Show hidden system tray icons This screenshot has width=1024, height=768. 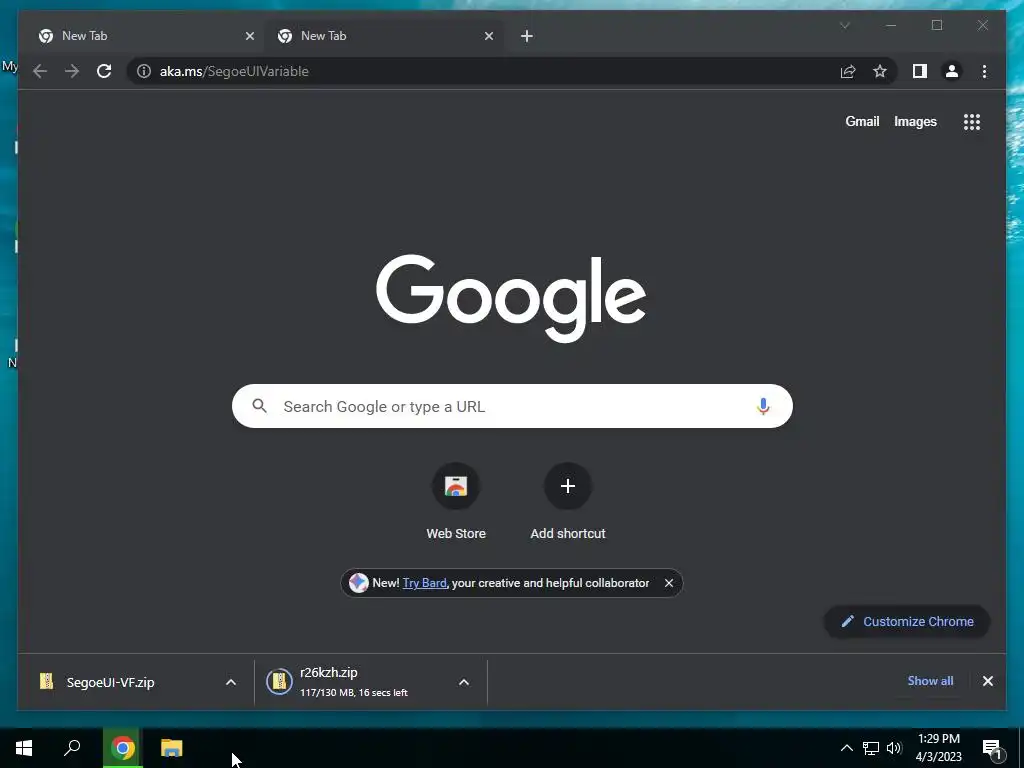pos(846,748)
